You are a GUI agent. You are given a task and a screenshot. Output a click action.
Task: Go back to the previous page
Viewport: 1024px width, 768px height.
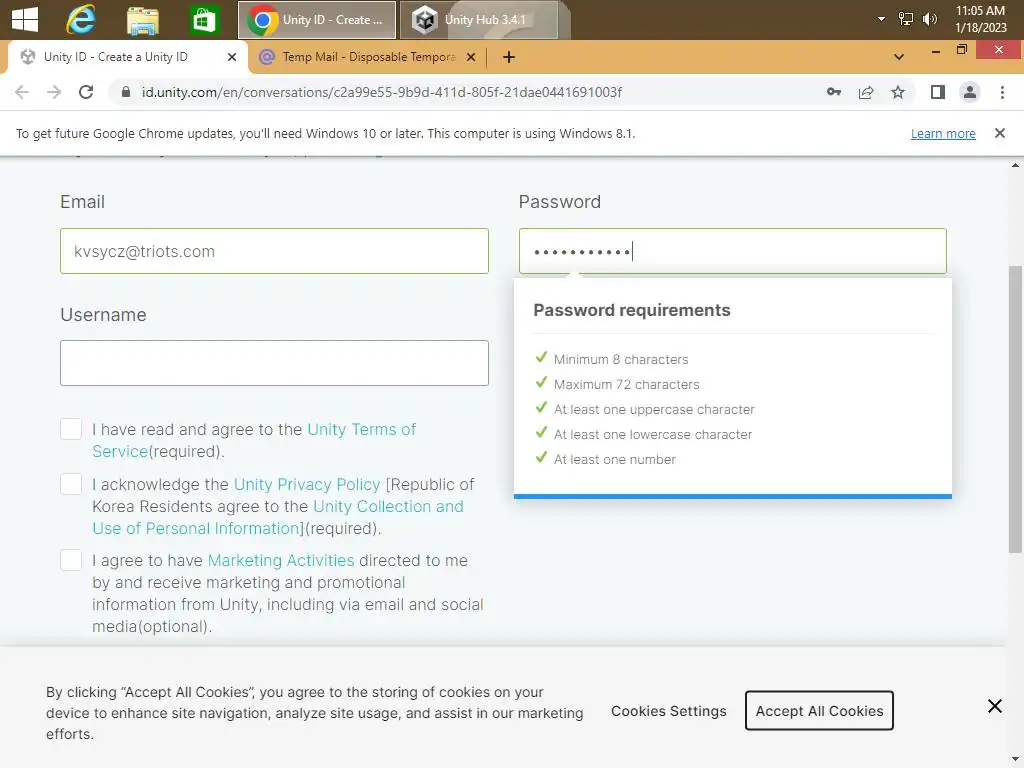pos(22,92)
